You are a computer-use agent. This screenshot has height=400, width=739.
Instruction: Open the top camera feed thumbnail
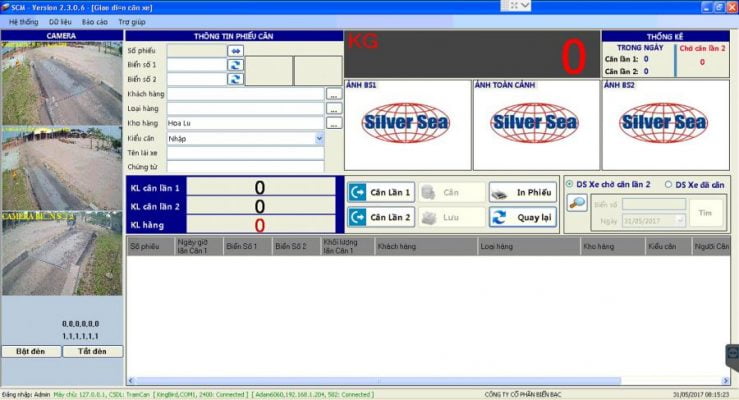click(62, 83)
